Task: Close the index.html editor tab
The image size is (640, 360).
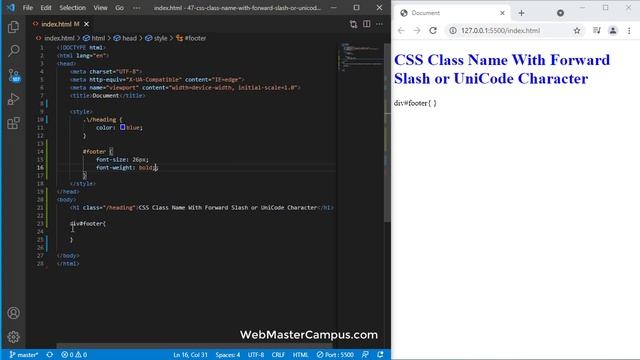Action: [87, 24]
